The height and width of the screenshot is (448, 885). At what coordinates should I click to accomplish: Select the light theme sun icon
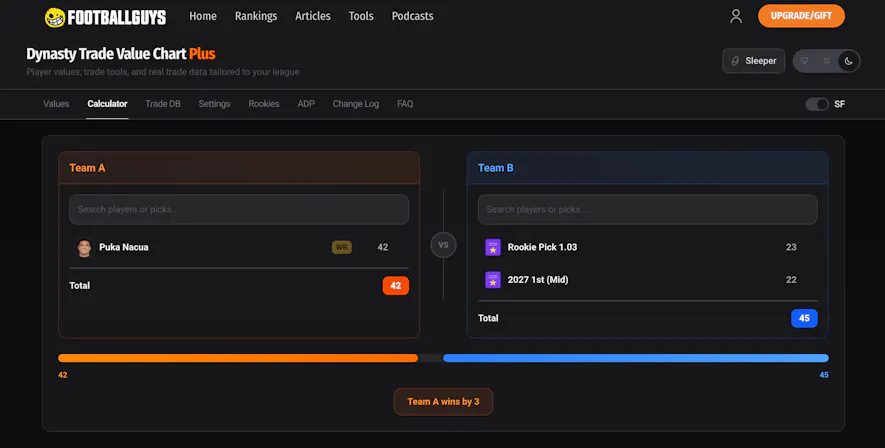(826, 61)
